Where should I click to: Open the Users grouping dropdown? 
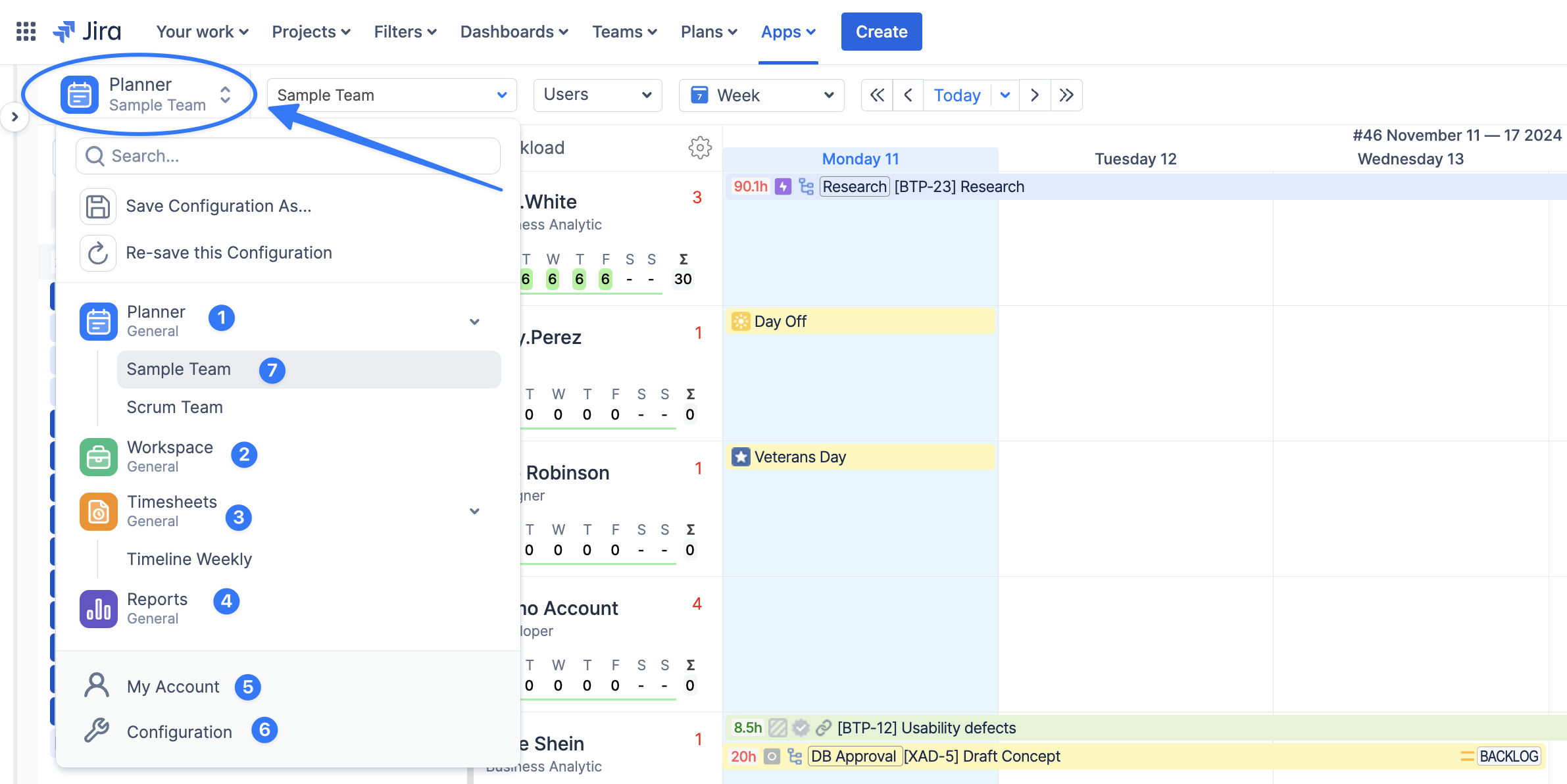tap(597, 95)
